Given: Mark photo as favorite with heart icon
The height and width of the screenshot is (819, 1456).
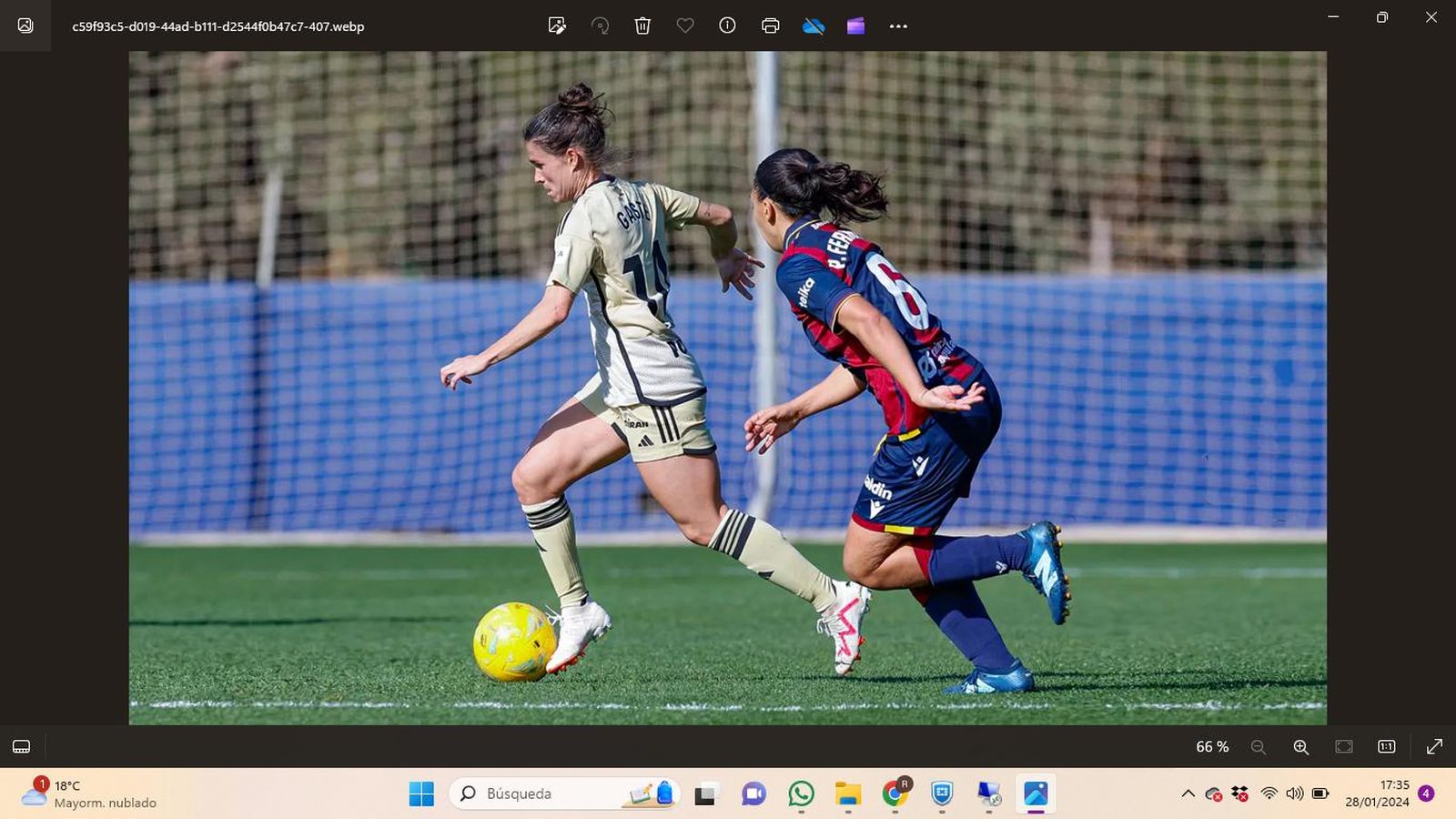Looking at the screenshot, I should pyautogui.click(x=685, y=26).
